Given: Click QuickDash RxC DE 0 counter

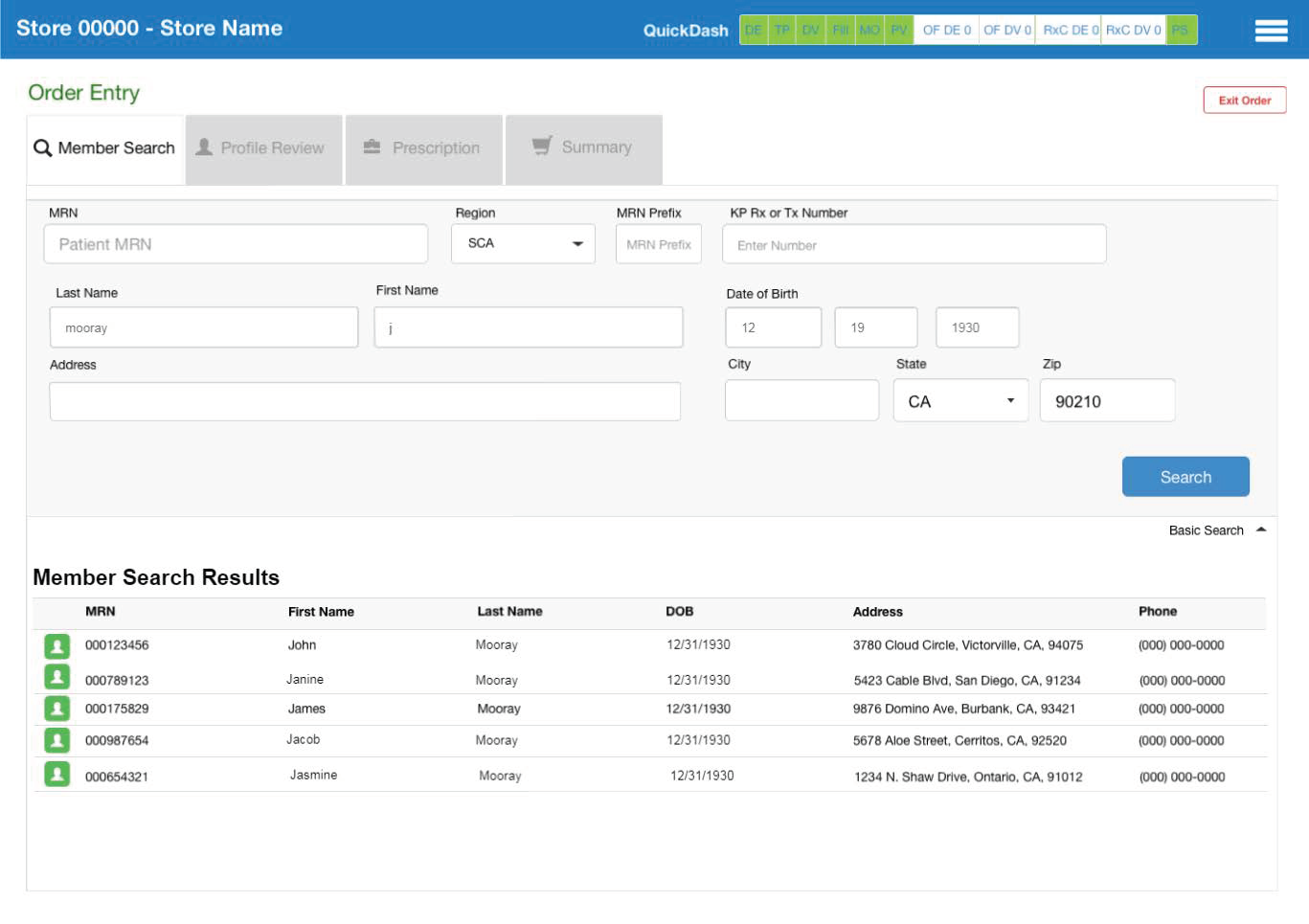Looking at the screenshot, I should (x=1070, y=30).
